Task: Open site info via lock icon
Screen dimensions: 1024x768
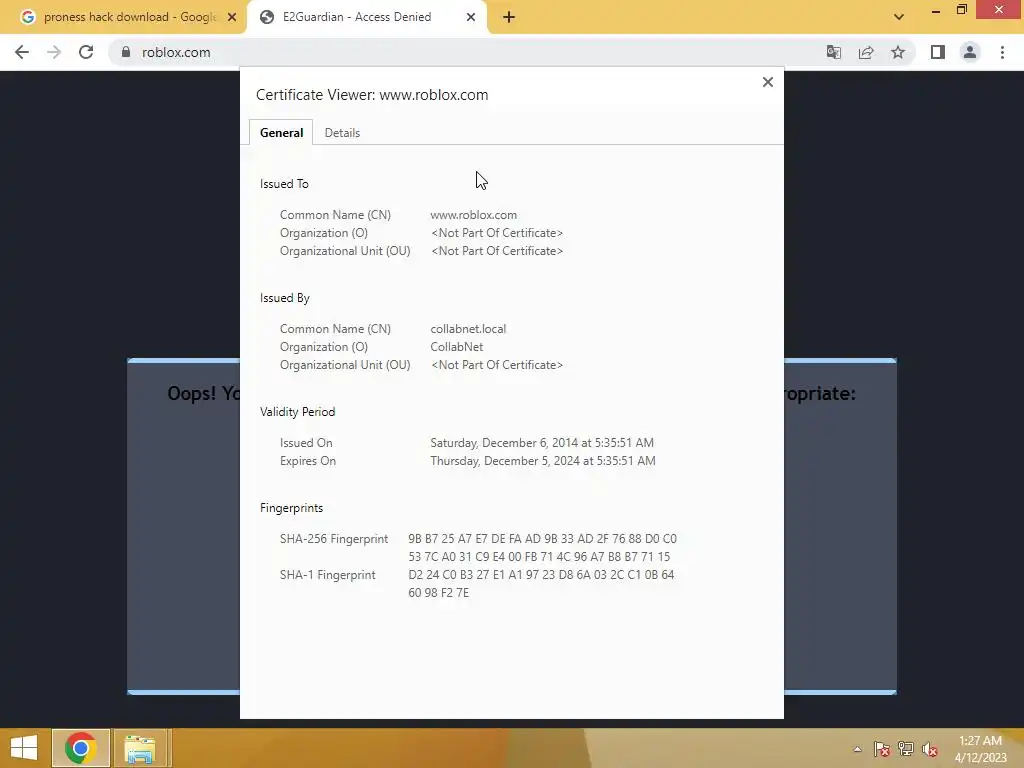Action: point(126,52)
